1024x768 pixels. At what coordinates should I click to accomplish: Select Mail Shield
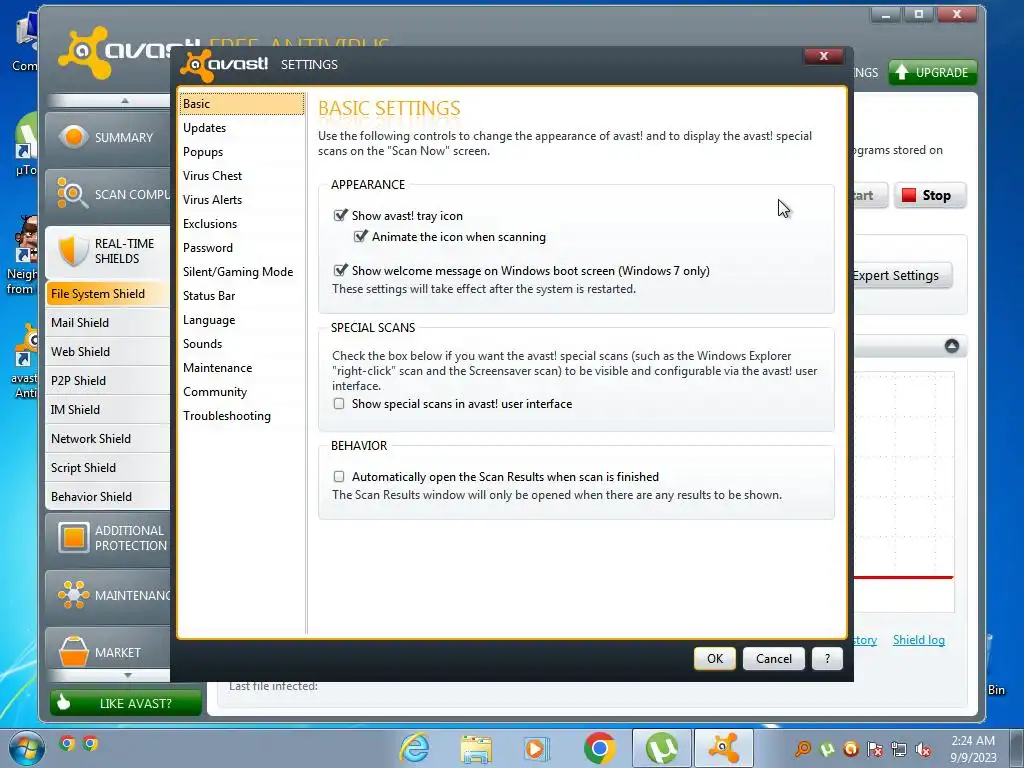coord(108,323)
